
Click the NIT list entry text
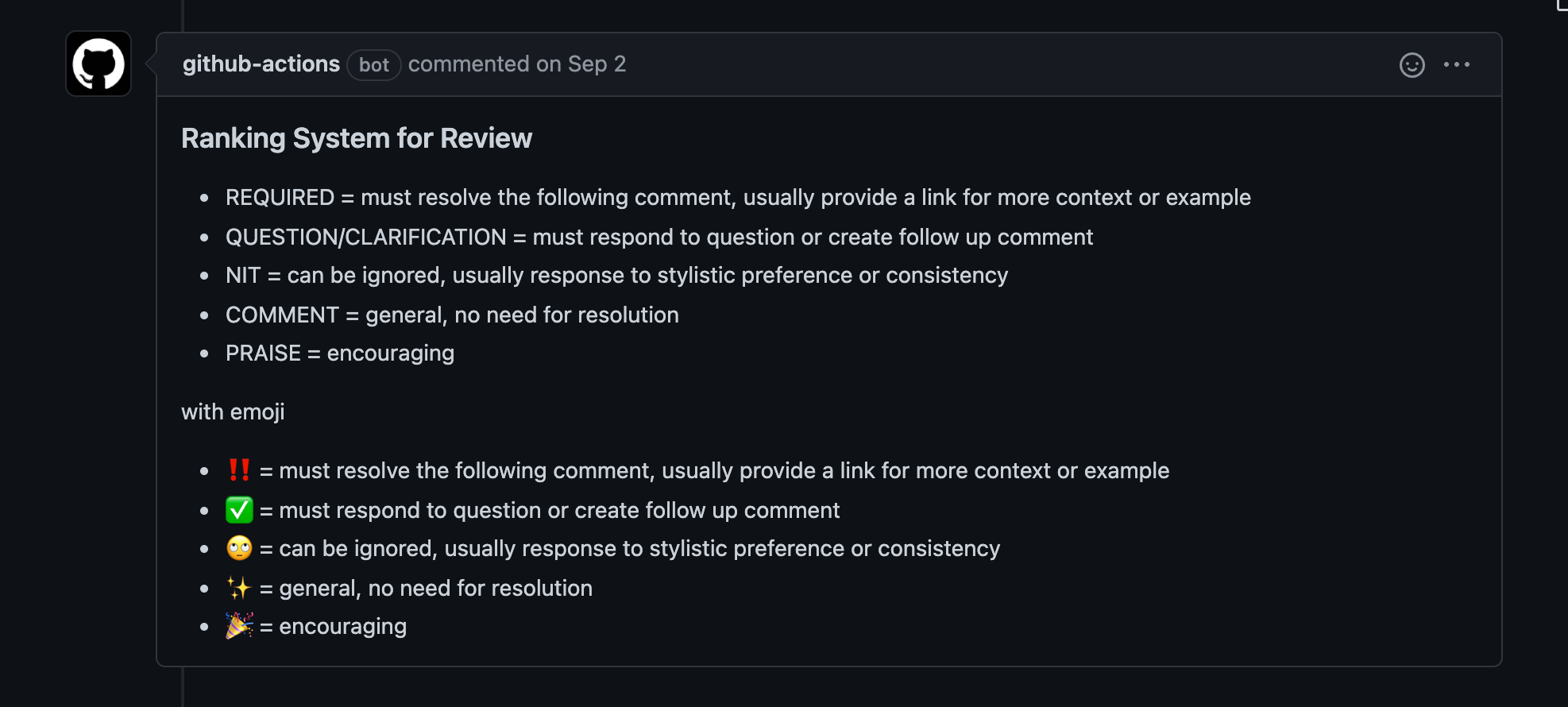point(243,275)
